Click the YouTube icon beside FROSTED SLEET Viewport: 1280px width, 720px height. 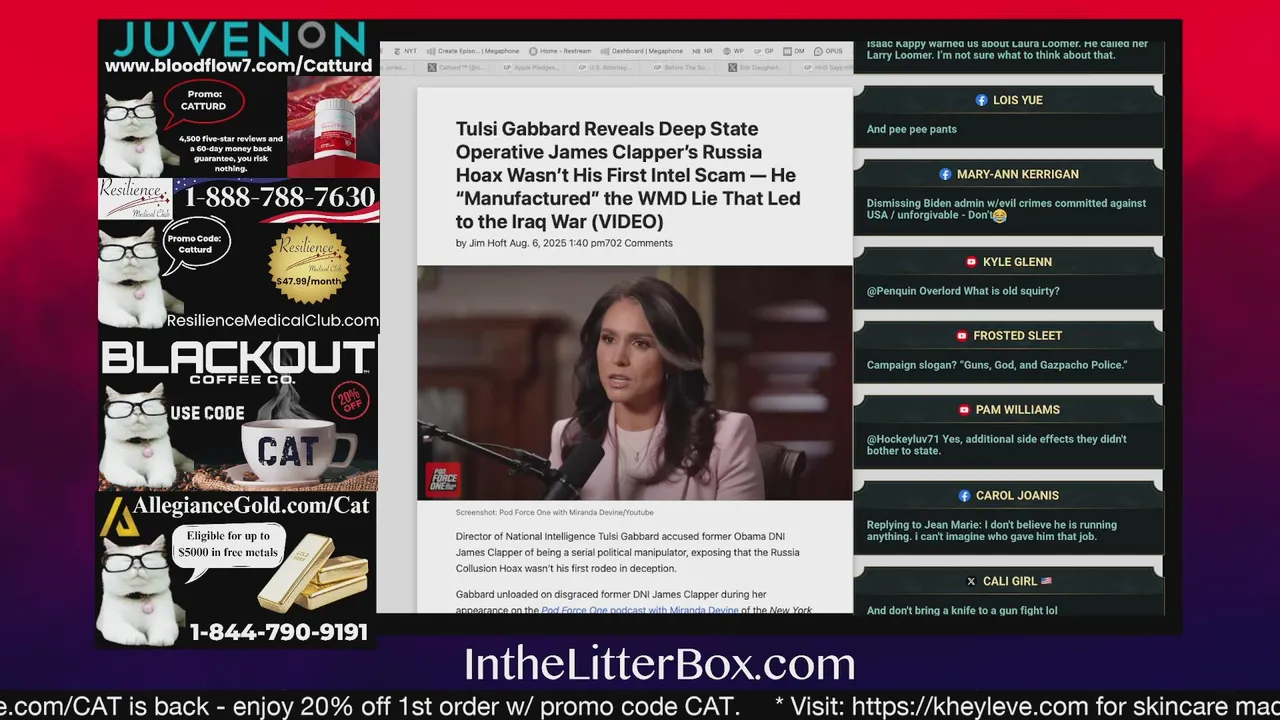tap(962, 336)
